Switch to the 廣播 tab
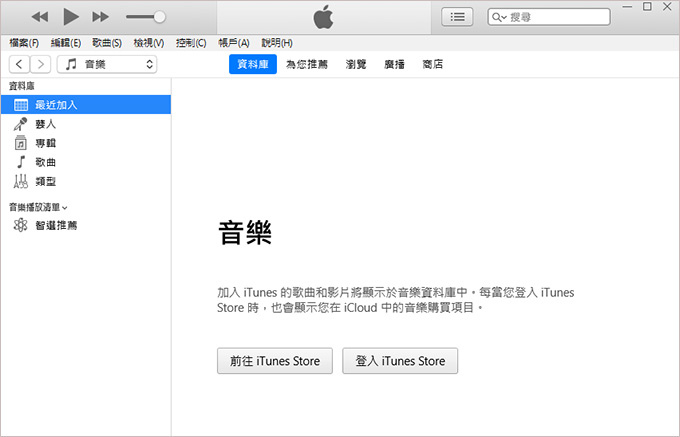 (x=394, y=64)
